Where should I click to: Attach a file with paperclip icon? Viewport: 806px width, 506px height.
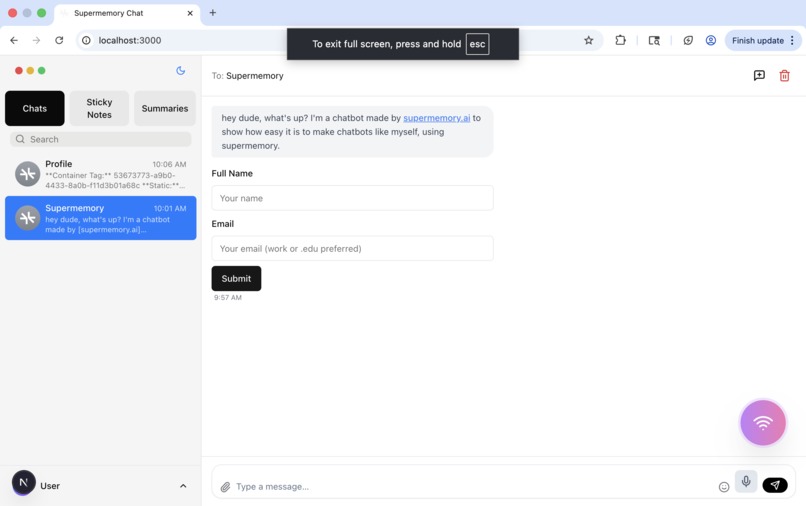[x=225, y=486]
